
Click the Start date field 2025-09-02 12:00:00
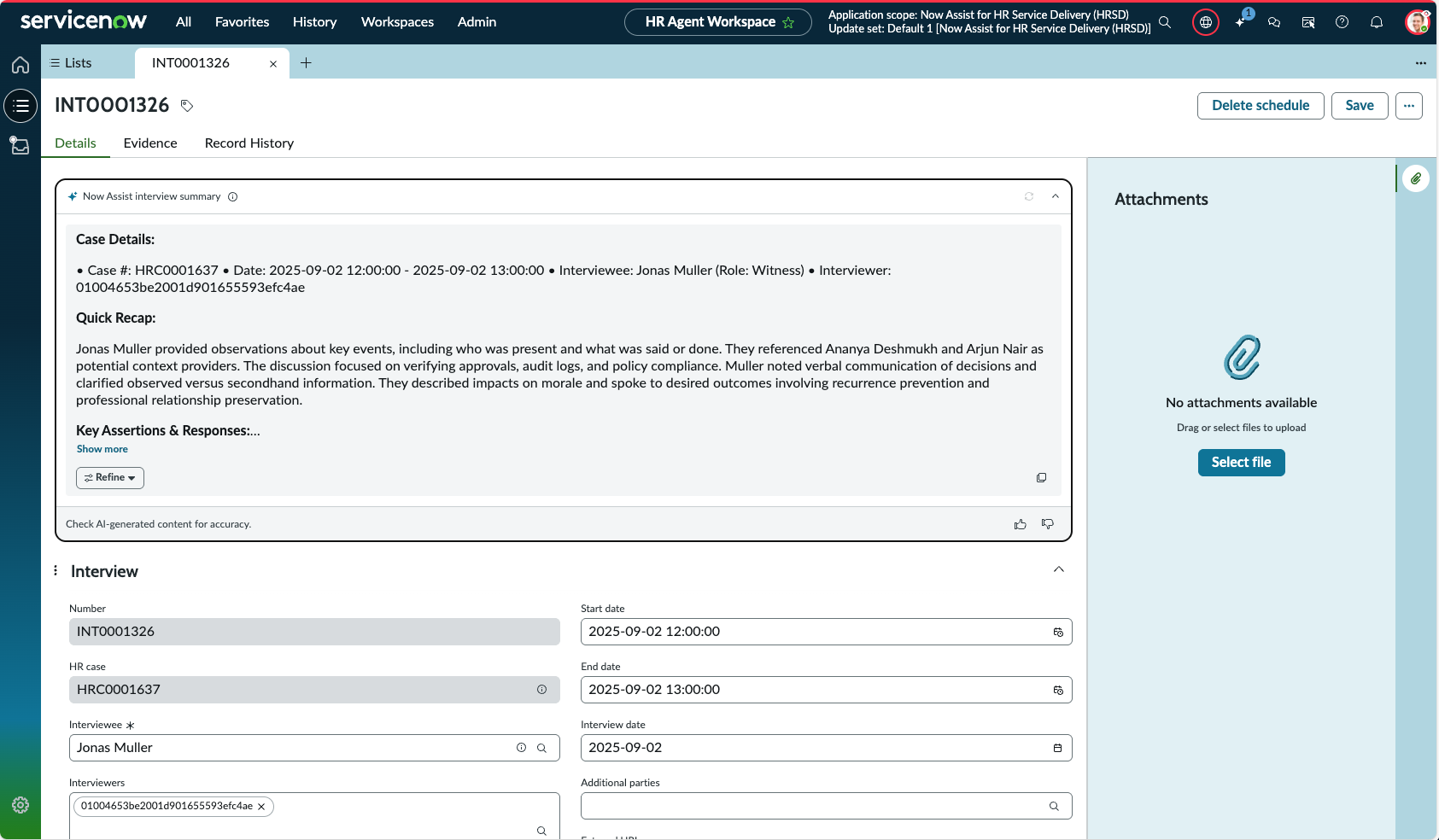(826, 632)
